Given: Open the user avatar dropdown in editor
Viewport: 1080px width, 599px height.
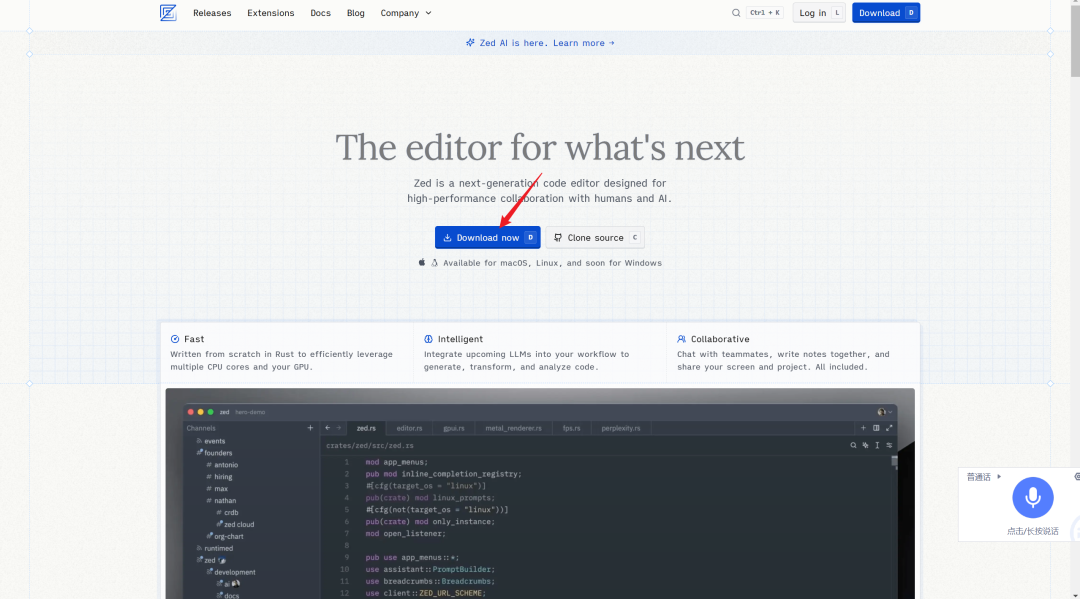Looking at the screenshot, I should (884, 412).
